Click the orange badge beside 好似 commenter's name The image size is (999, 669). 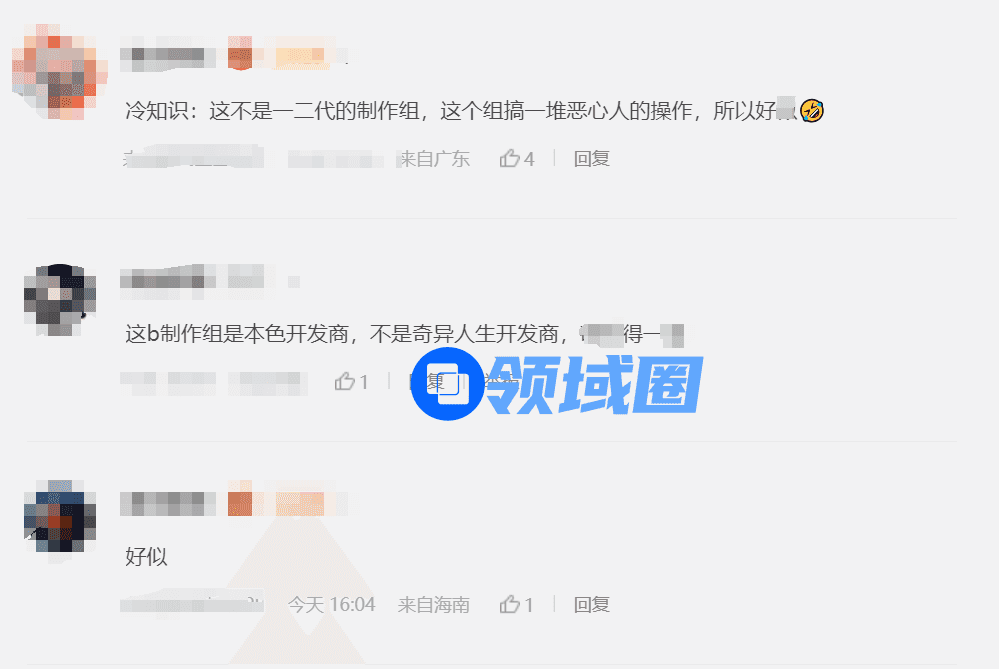[x=240, y=499]
